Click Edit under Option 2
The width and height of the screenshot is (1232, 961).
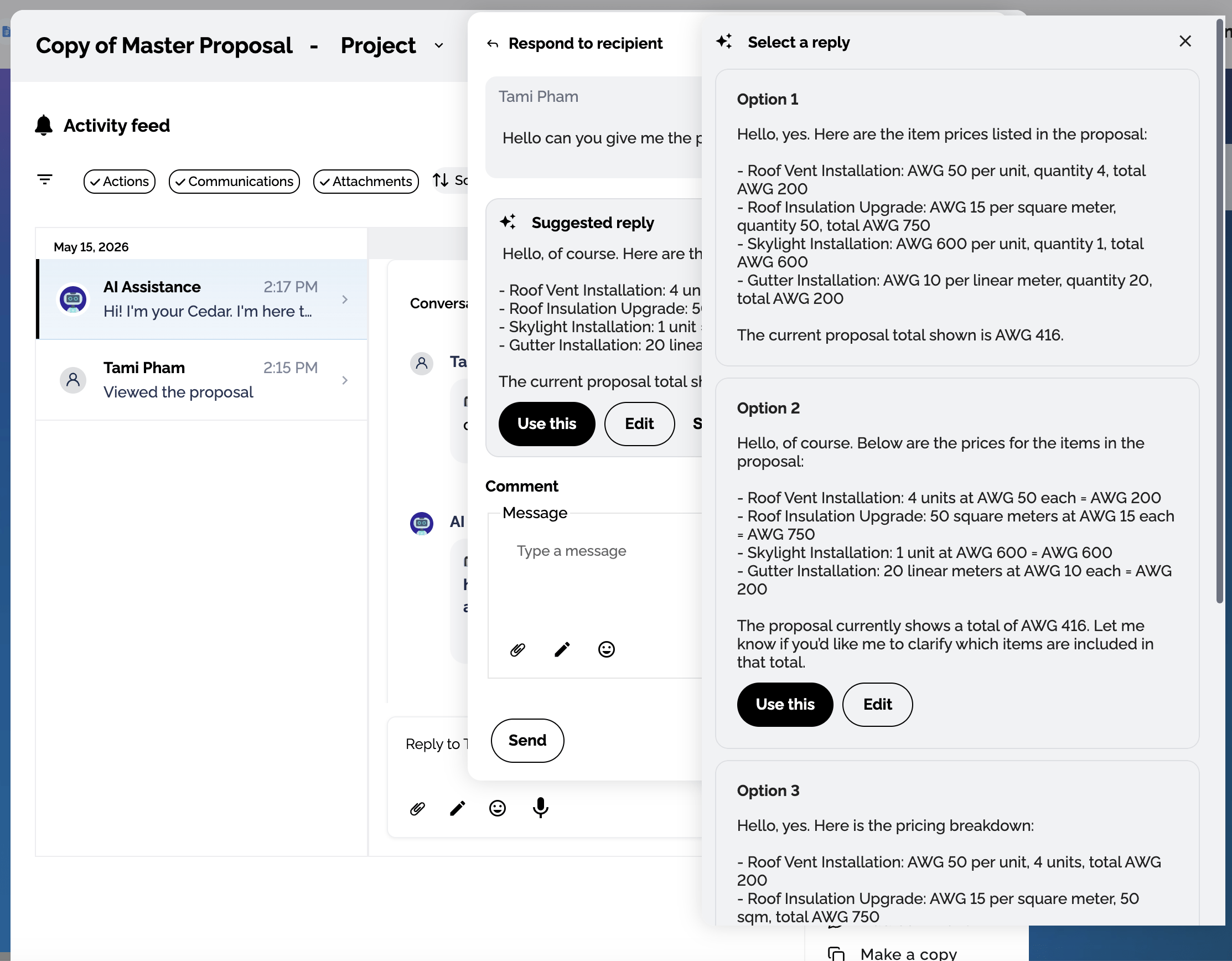coord(877,705)
